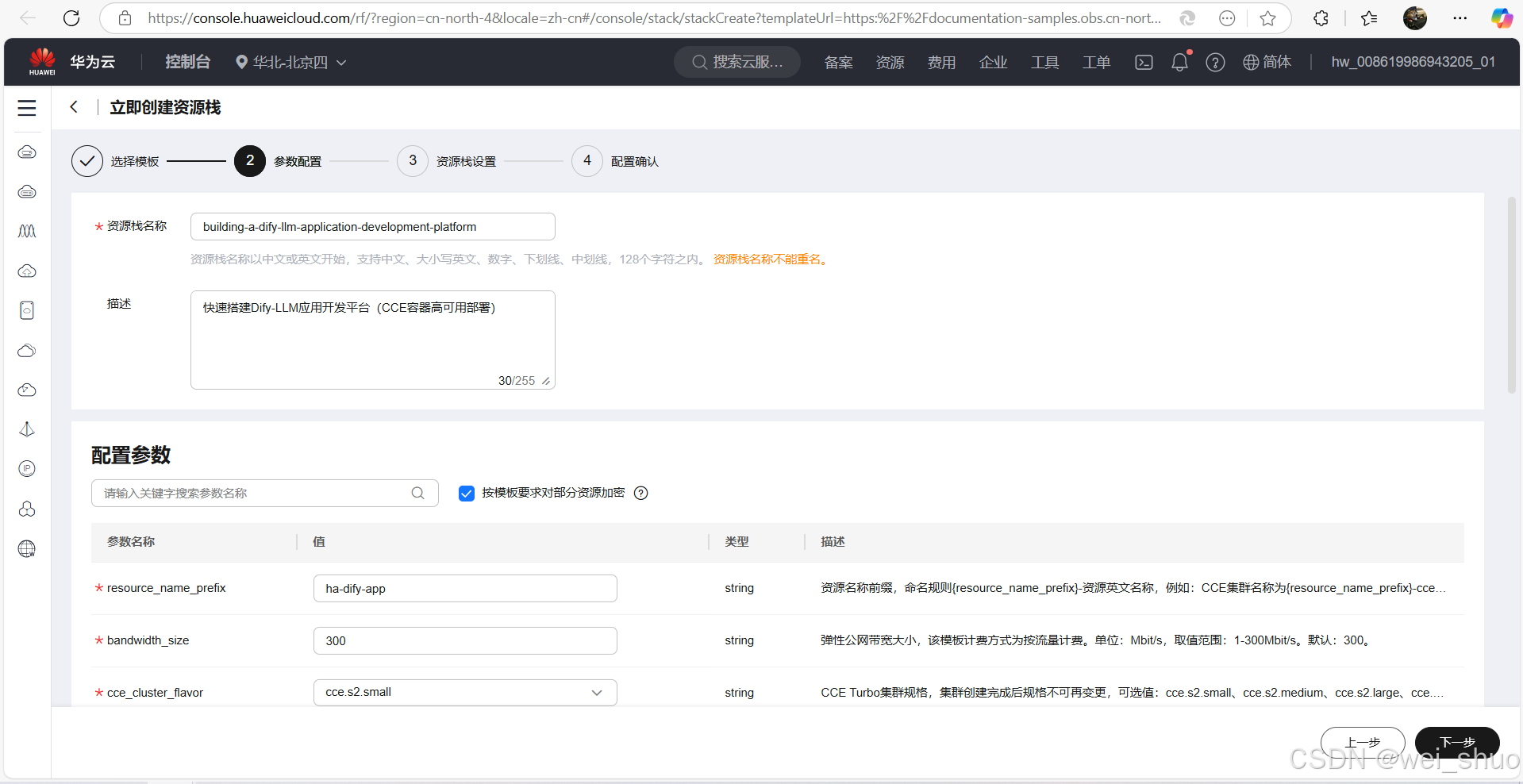Open the 工单 menu item
Image resolution: width=1523 pixels, height=784 pixels.
(1095, 62)
